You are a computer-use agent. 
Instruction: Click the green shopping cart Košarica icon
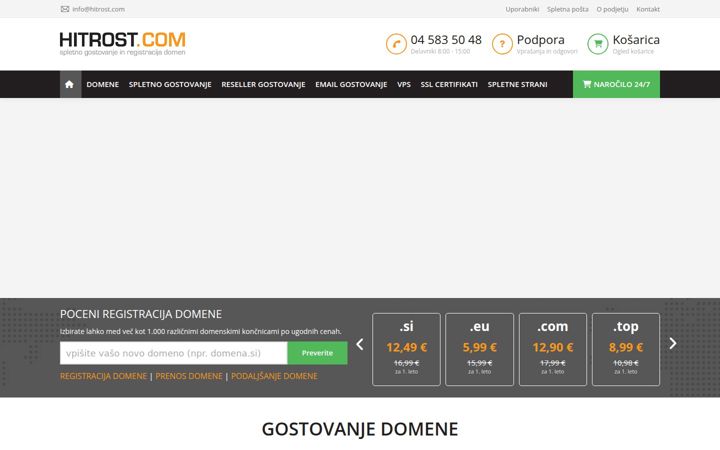[x=597, y=44]
